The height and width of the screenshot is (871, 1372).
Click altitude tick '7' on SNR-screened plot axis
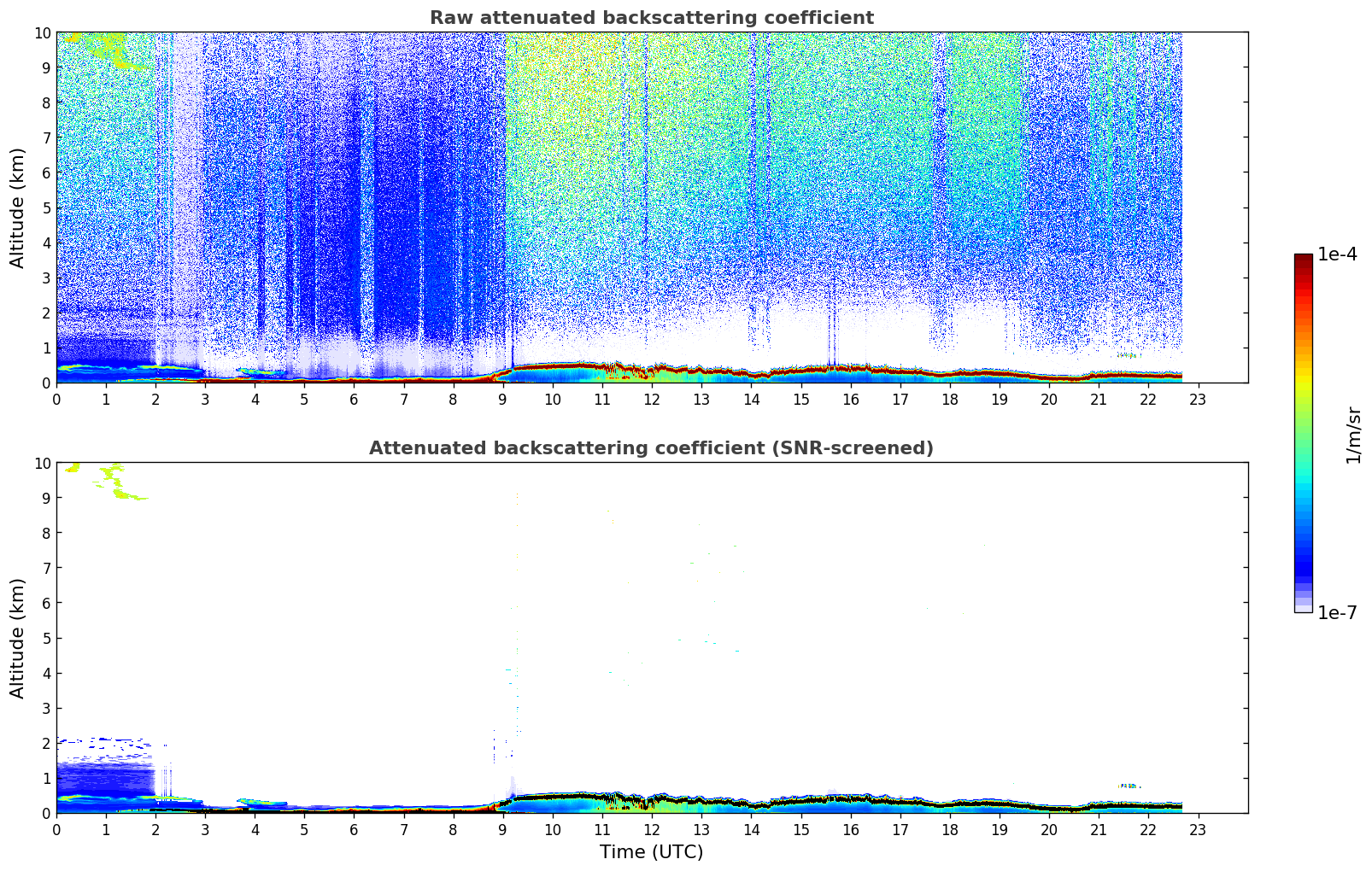pos(47,568)
